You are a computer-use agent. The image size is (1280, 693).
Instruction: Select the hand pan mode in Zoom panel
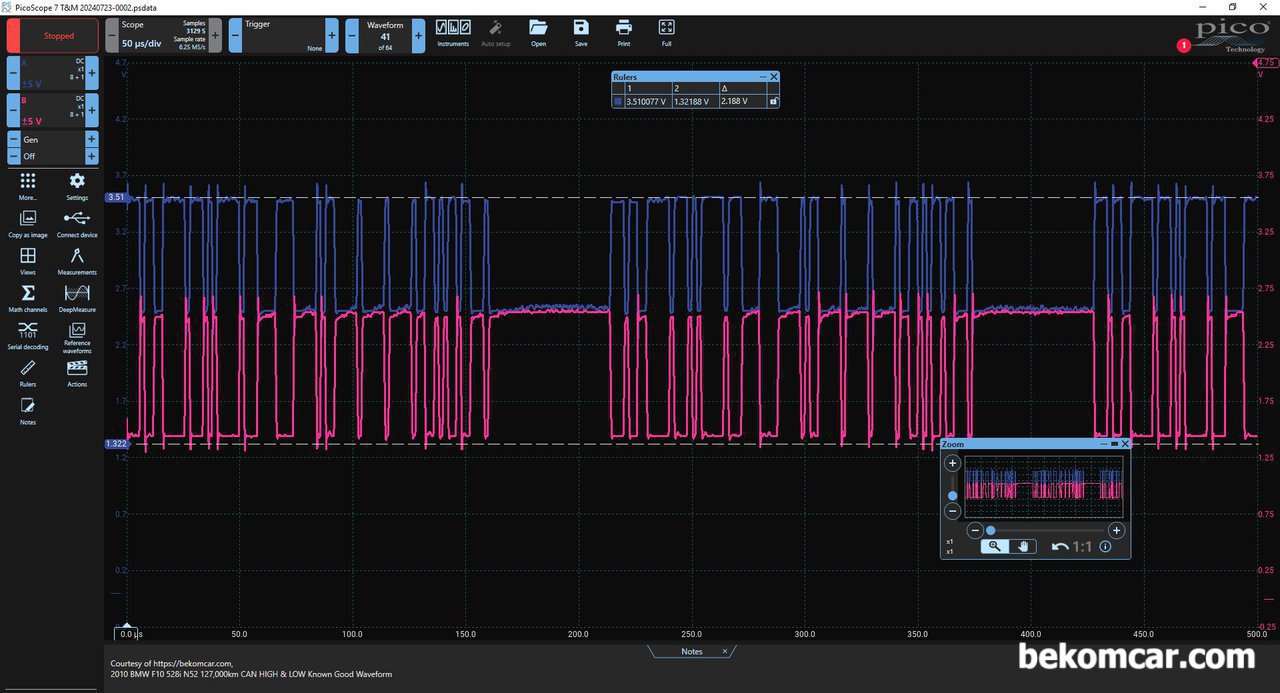coord(1022,546)
